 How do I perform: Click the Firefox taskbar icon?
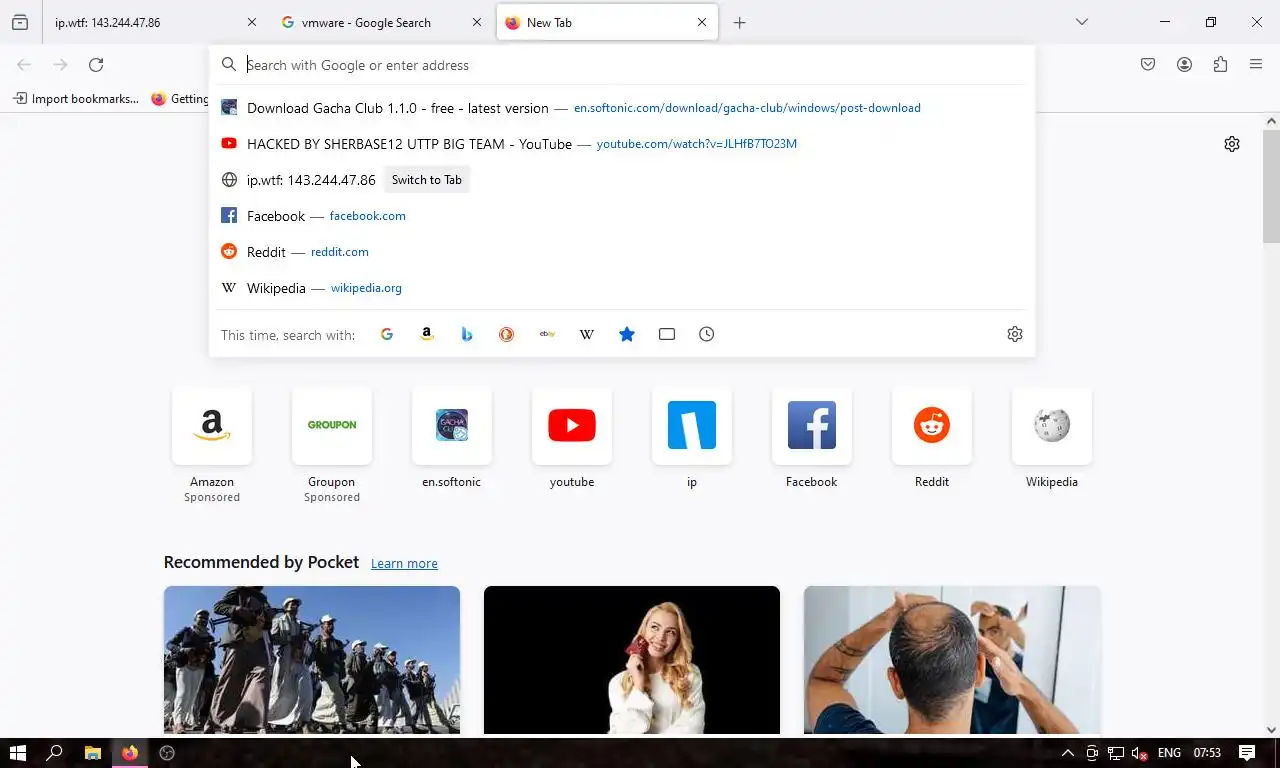130,753
